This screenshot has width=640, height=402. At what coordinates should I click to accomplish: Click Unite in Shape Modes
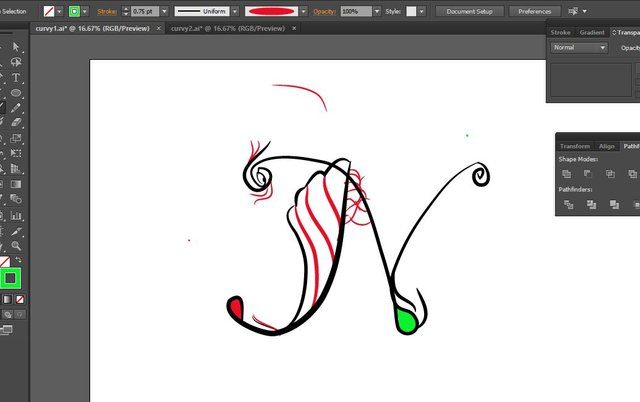click(x=567, y=174)
